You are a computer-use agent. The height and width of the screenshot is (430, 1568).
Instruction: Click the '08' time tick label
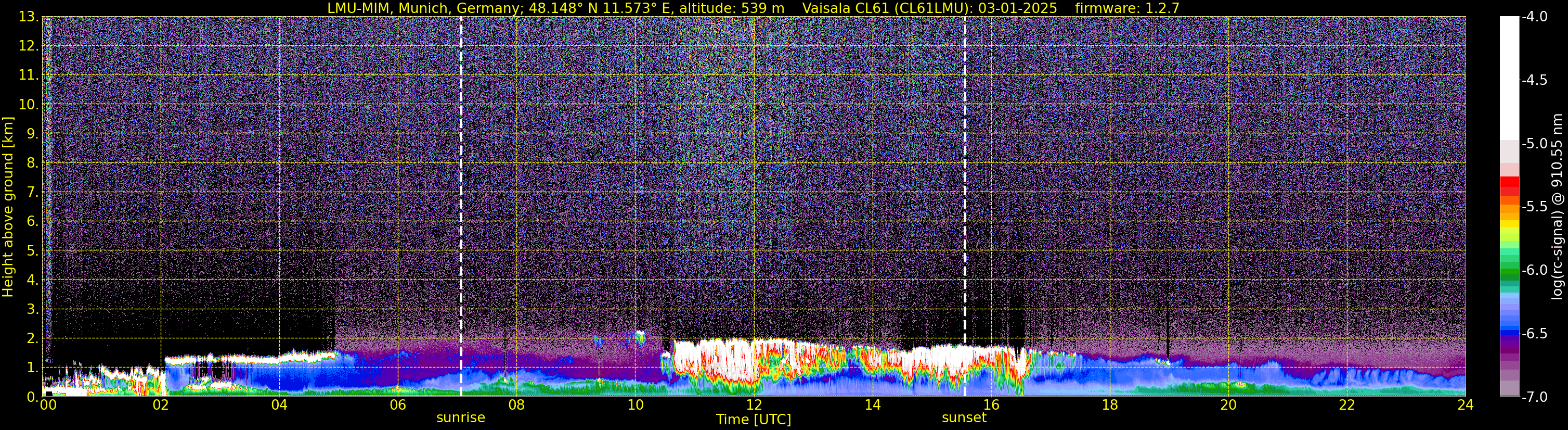click(x=516, y=405)
